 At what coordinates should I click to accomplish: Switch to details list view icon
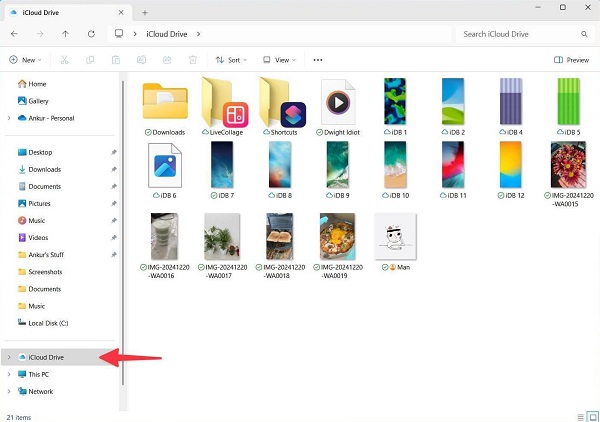point(580,417)
